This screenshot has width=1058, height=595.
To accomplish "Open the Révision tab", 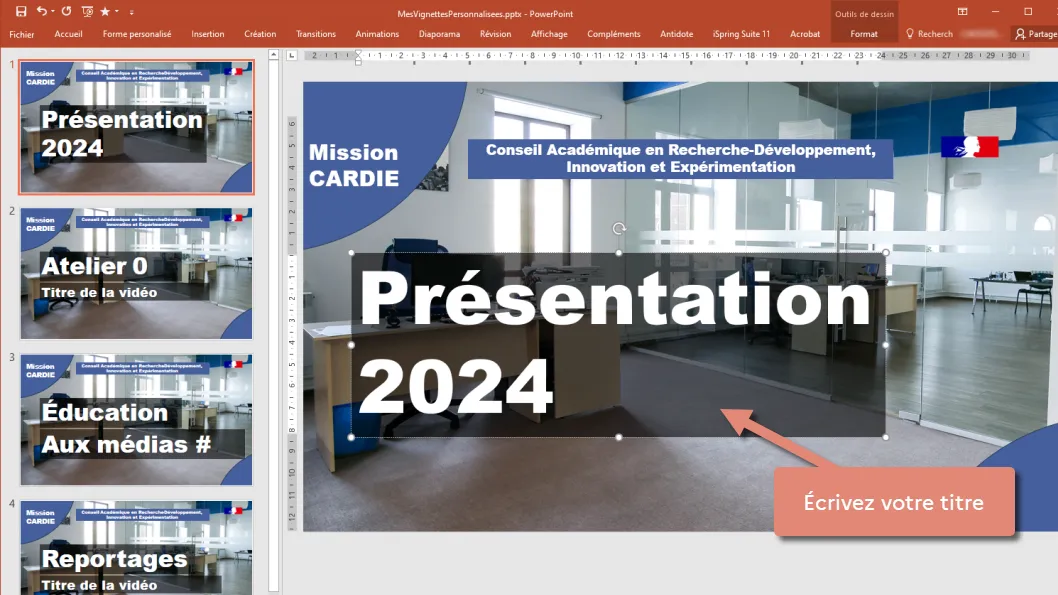I will pyautogui.click(x=495, y=34).
